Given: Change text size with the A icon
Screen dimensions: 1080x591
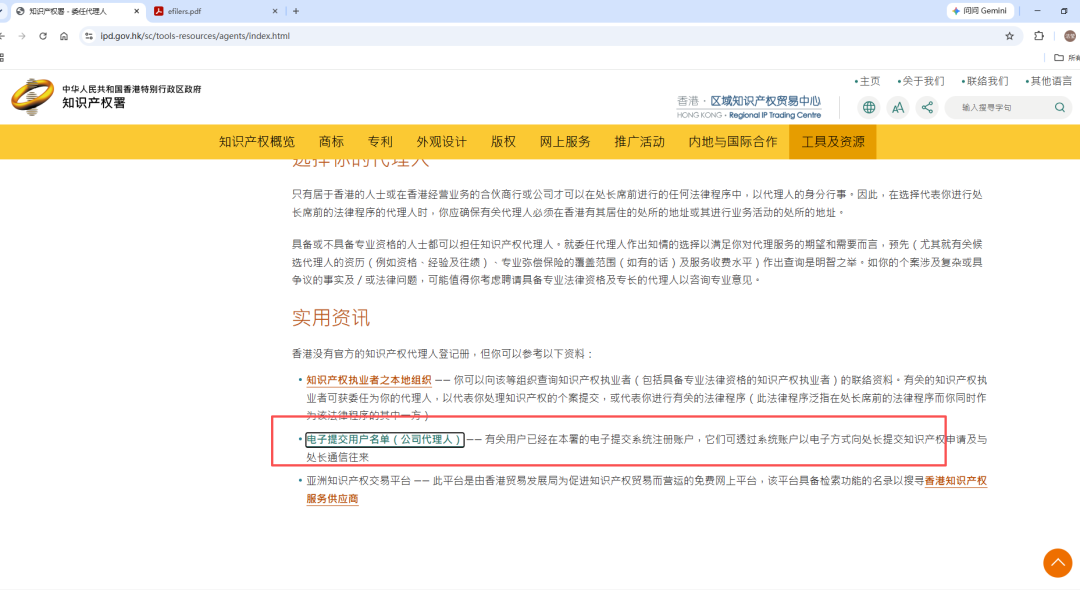Looking at the screenshot, I should 898,107.
